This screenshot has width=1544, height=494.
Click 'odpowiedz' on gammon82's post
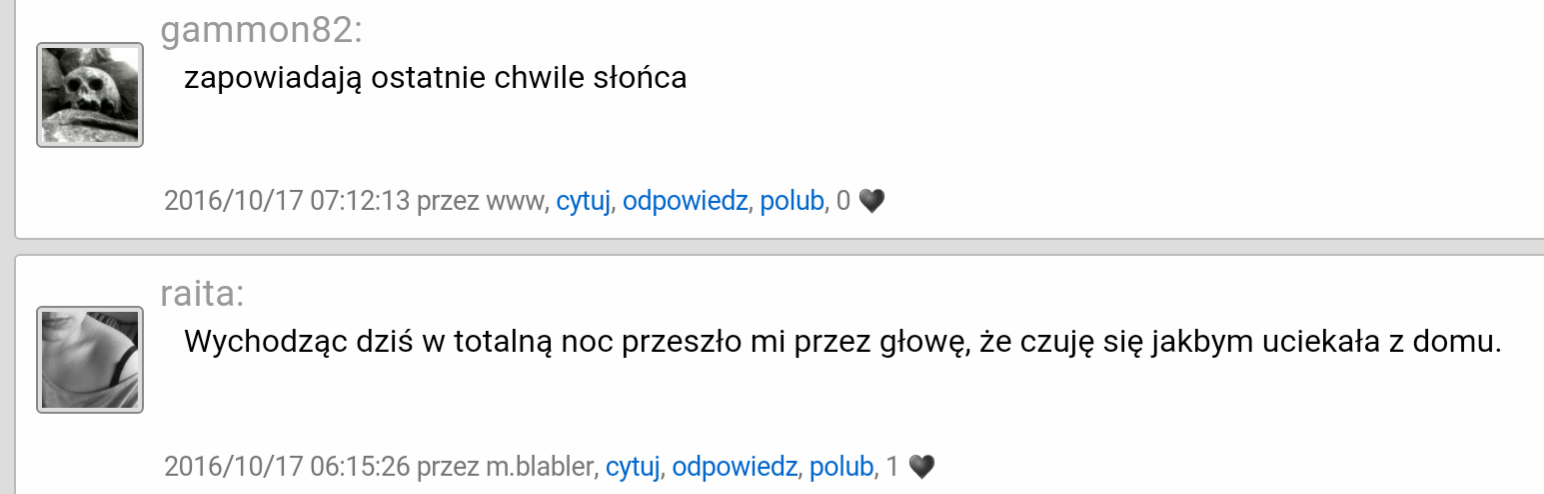point(685,202)
